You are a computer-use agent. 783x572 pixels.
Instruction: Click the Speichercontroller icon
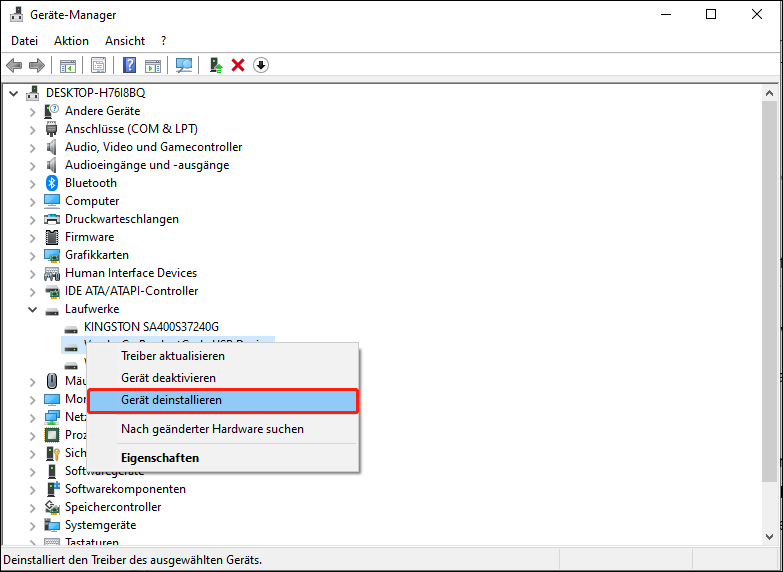(52, 507)
